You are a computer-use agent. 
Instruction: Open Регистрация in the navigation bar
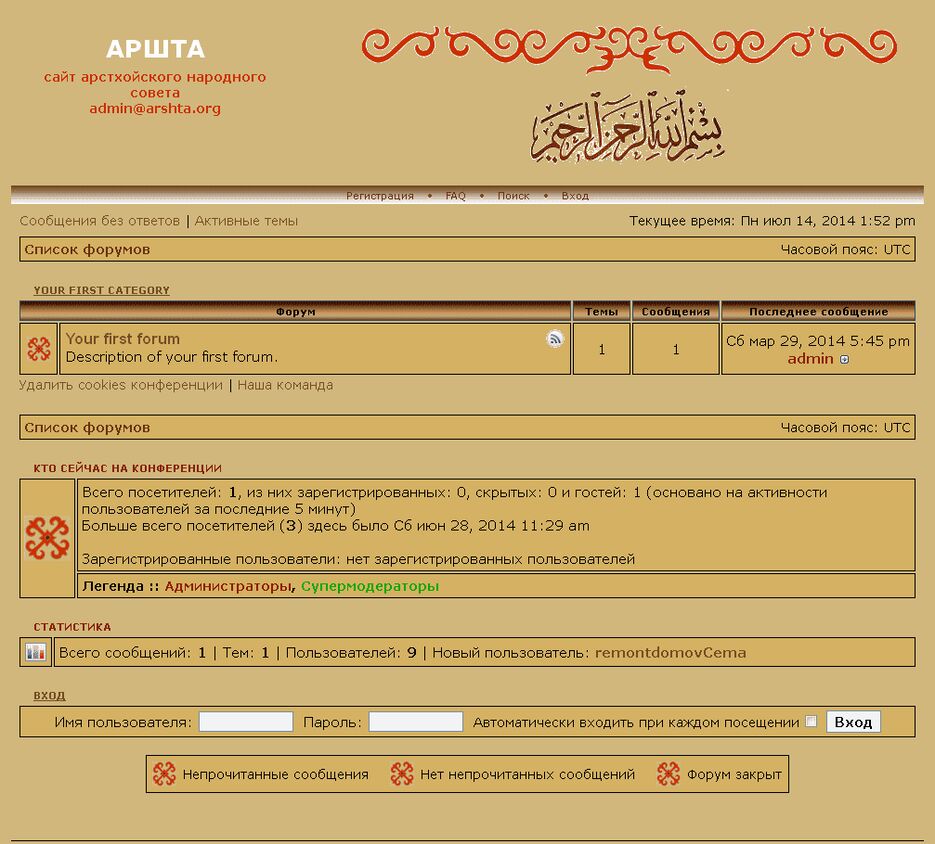[x=380, y=196]
